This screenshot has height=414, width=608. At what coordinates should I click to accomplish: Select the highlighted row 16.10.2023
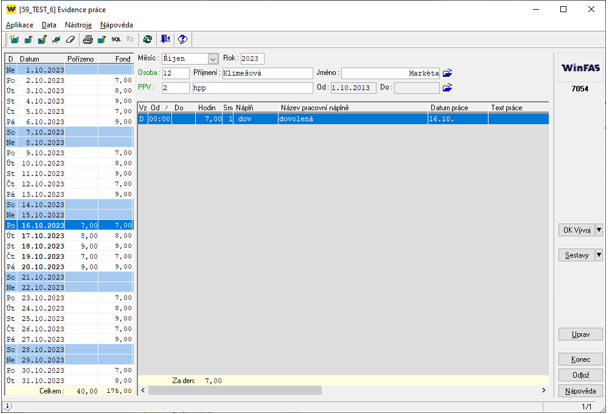(x=69, y=225)
